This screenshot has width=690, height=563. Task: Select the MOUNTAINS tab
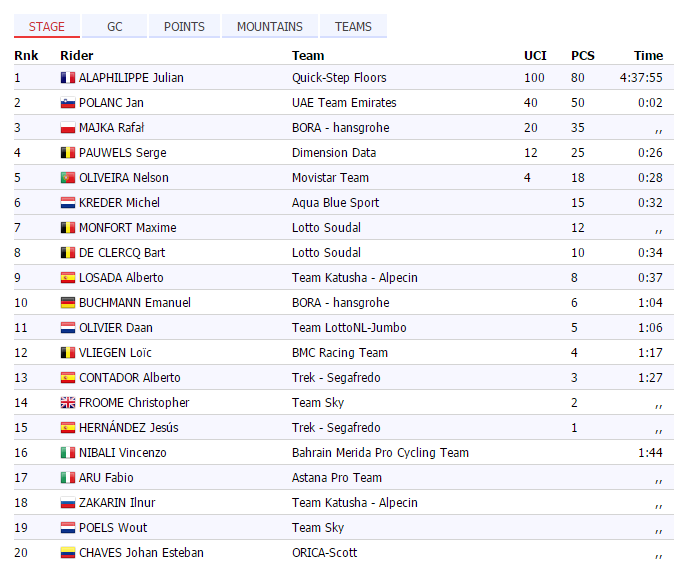click(x=270, y=27)
